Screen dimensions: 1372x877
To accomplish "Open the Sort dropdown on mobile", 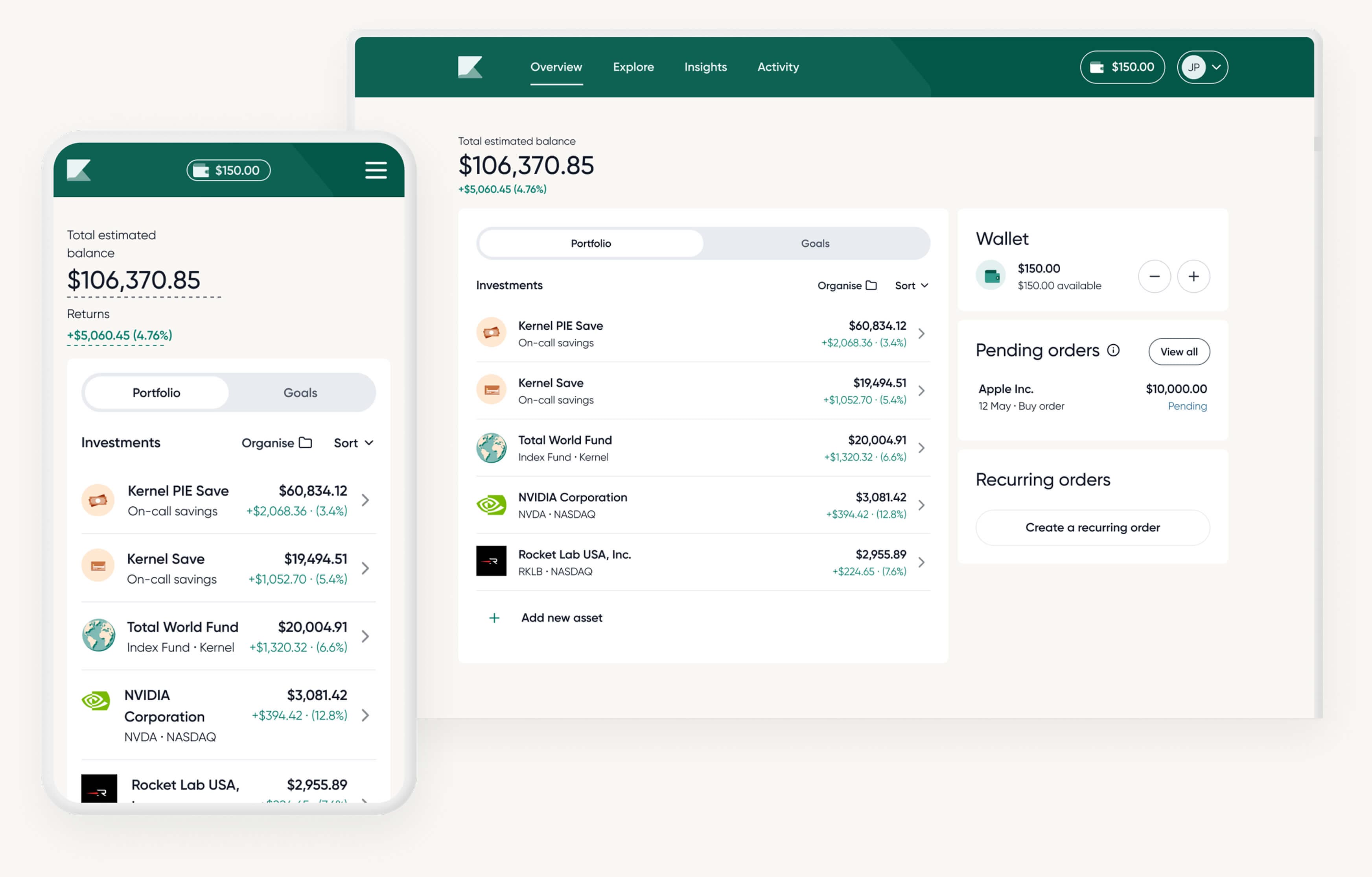I will click(354, 443).
